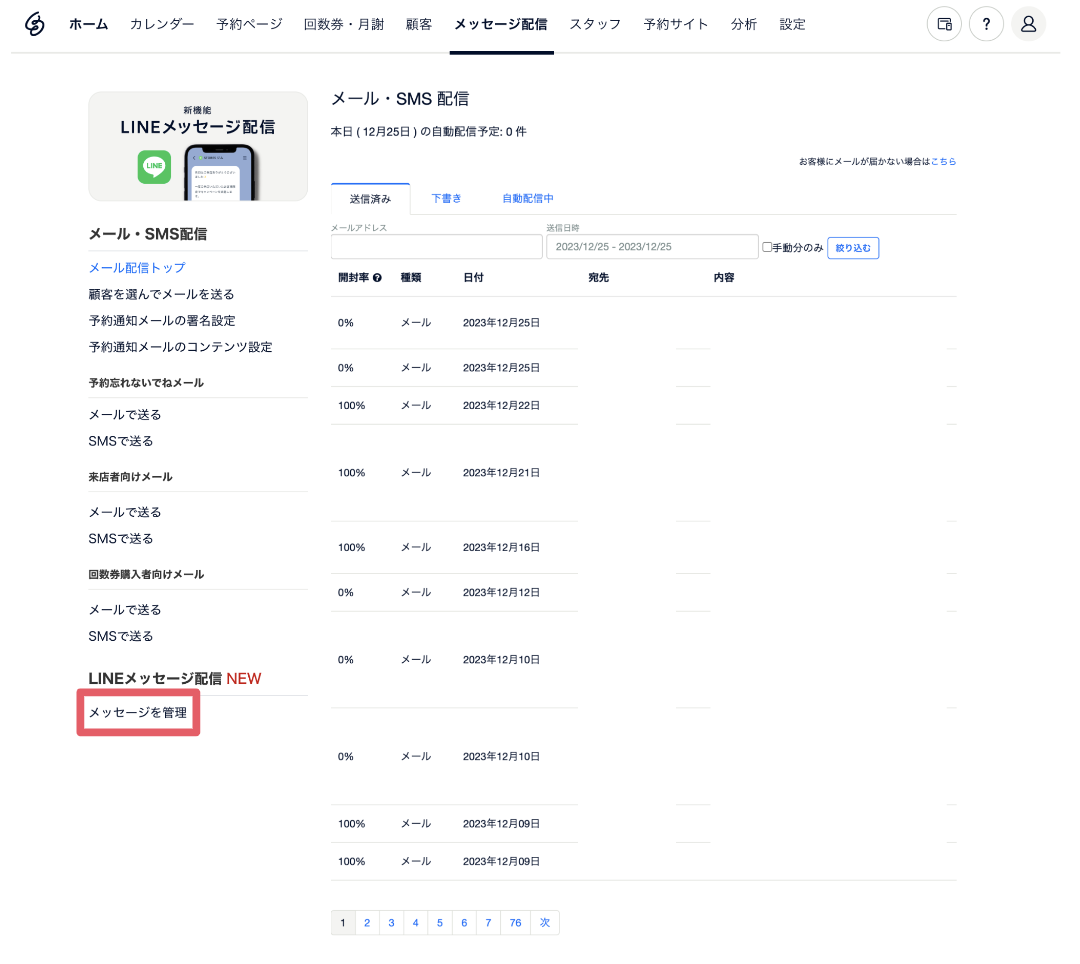1080x964 pixels.
Task: Open メッセージを管理 under LINE配信
Action: pos(138,712)
